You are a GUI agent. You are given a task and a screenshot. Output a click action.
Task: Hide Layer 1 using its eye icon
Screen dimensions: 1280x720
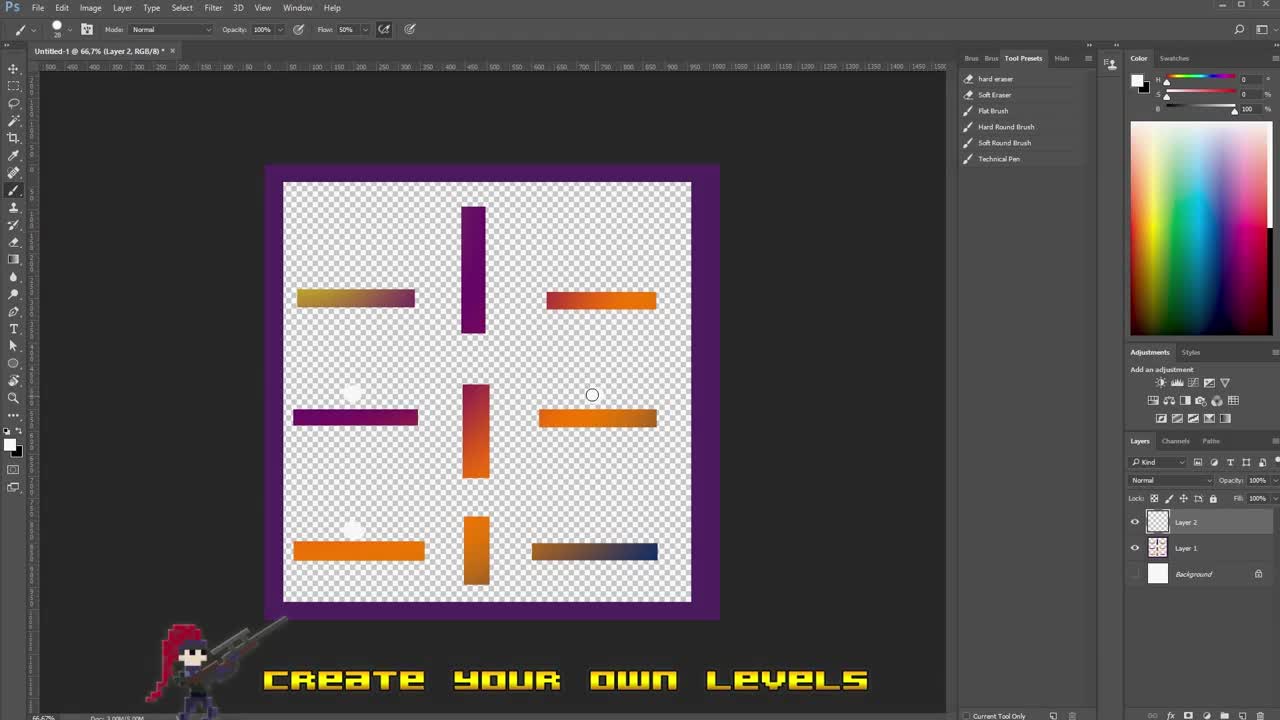1134,548
